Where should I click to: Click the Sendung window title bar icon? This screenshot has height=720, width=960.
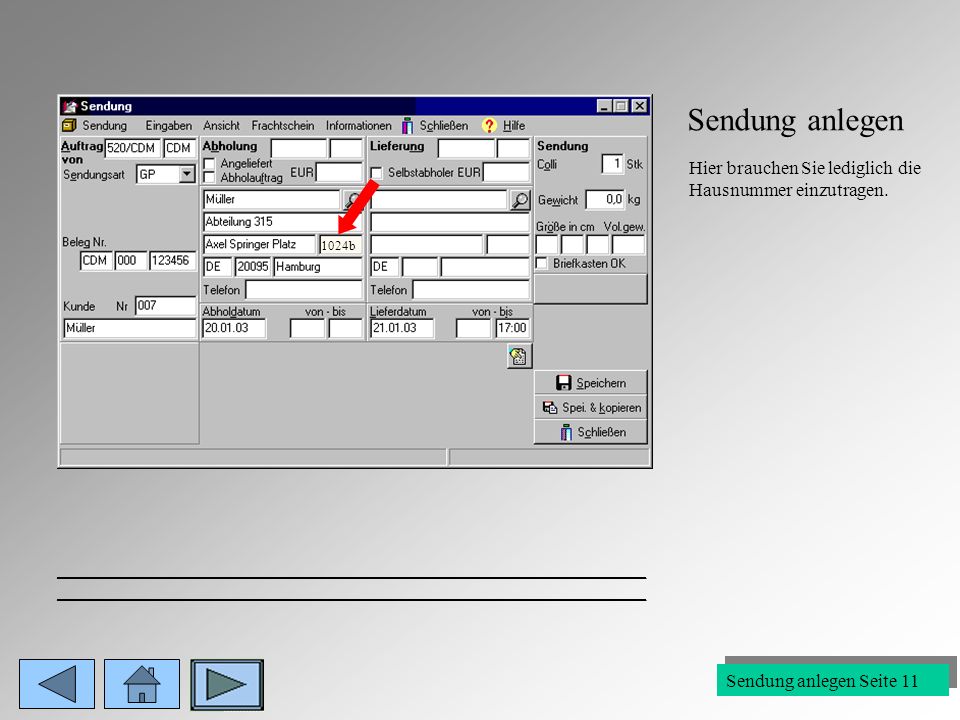click(x=70, y=106)
